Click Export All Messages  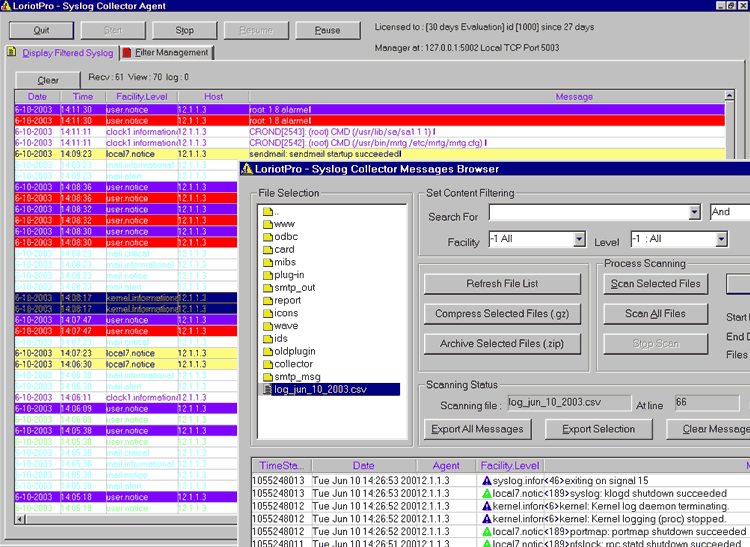click(477, 429)
